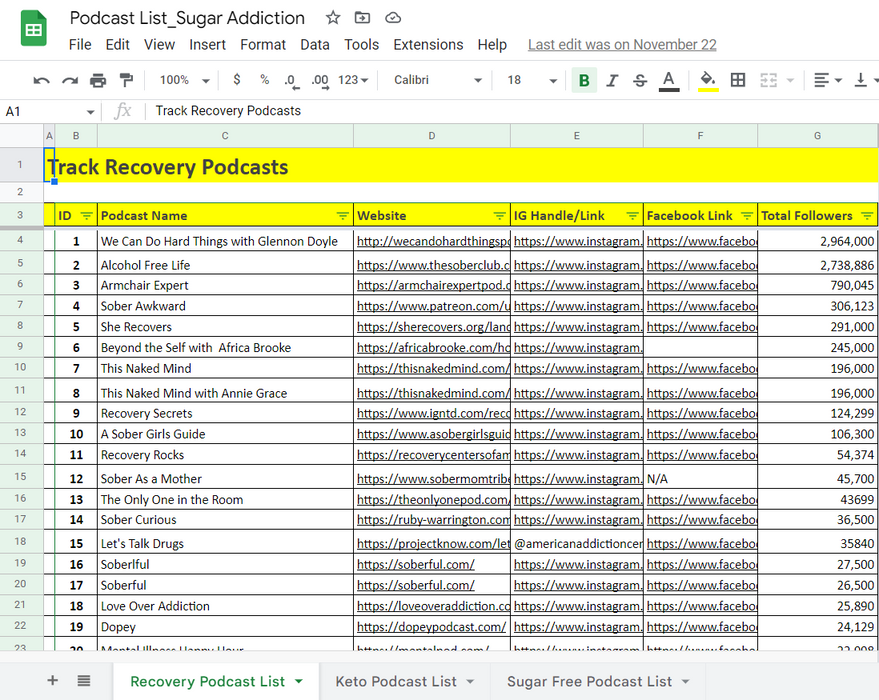The width and height of the screenshot is (879, 700).
Task: Open the soberful.com link in row 16
Action: [x=415, y=565]
